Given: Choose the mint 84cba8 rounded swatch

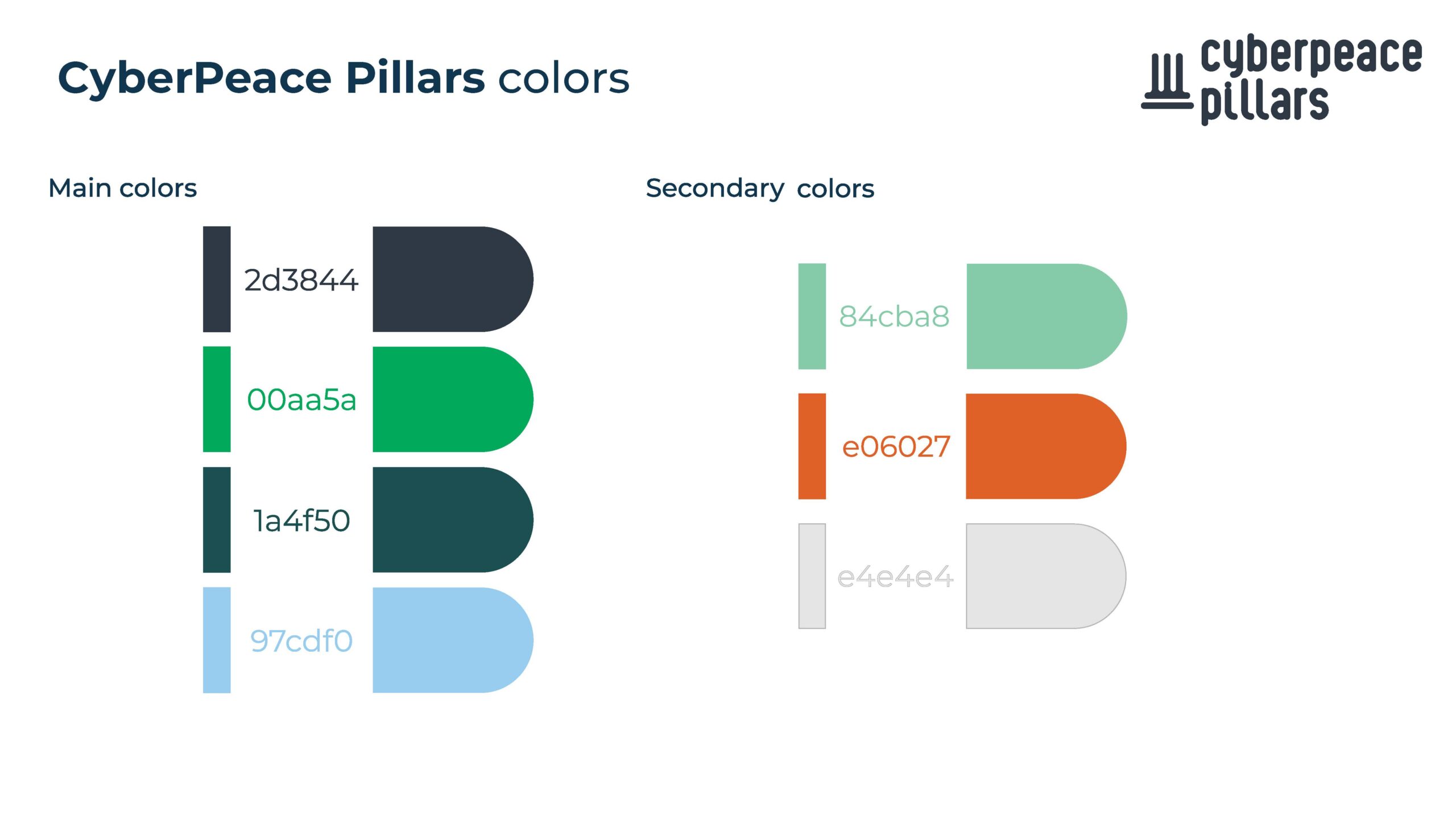Looking at the screenshot, I should pyautogui.click(x=1046, y=316).
